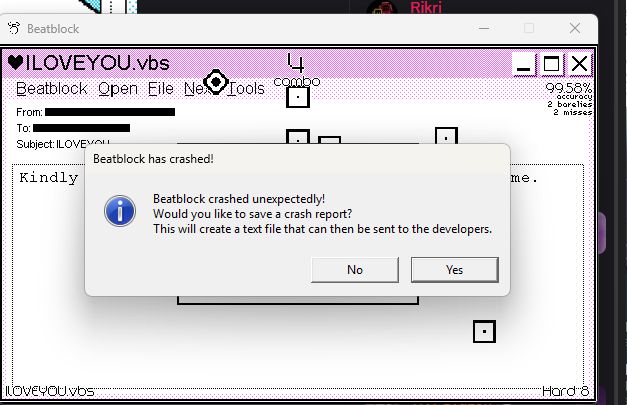
Task: Click the 99.58% accuracy readout
Action: [569, 88]
